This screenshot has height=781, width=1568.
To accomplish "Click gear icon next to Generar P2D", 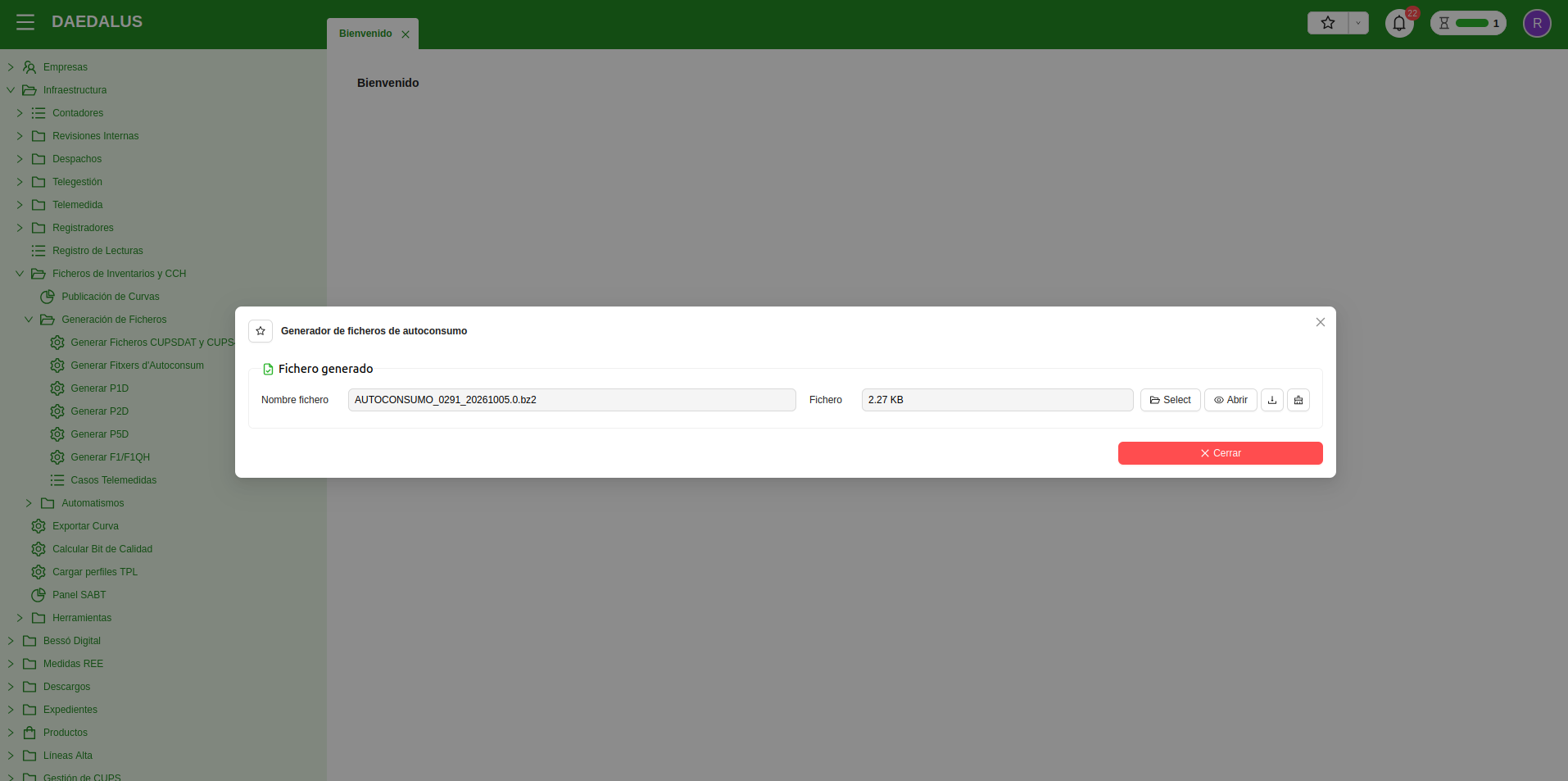I will click(57, 411).
